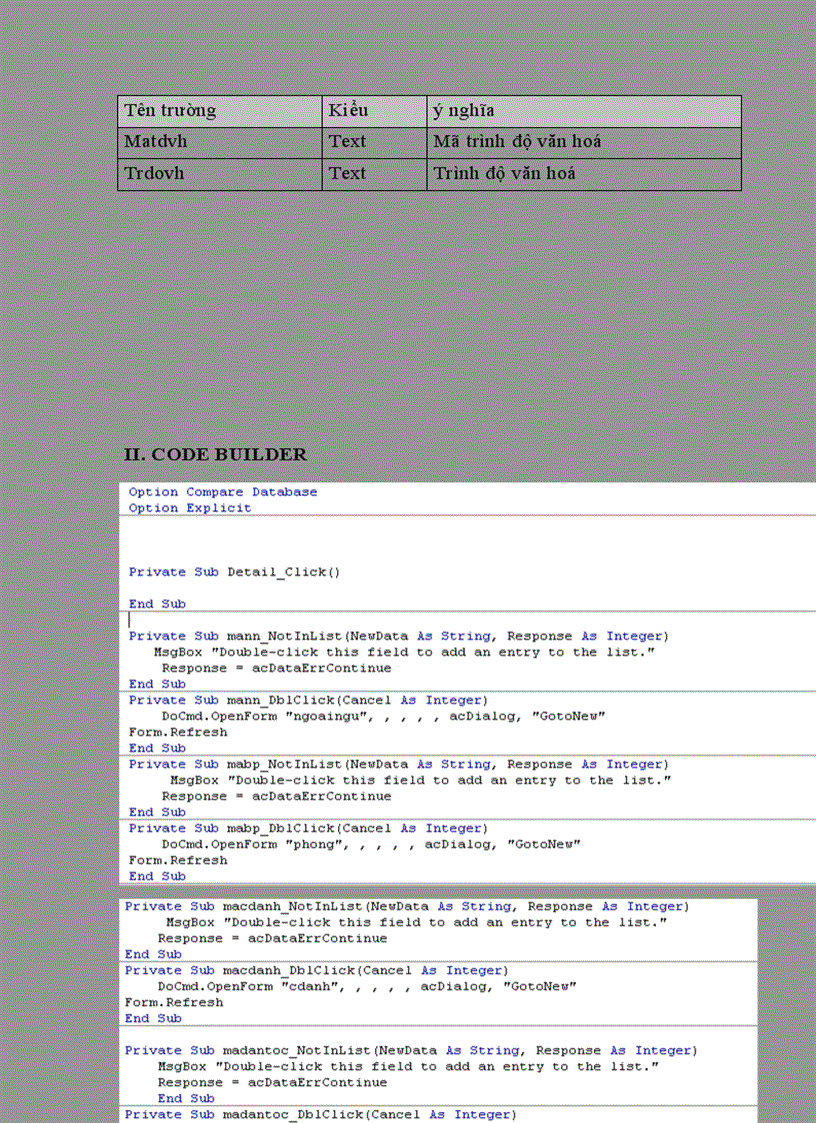Click the madantoc_NotInList procedure declaration line

pos(410,1050)
